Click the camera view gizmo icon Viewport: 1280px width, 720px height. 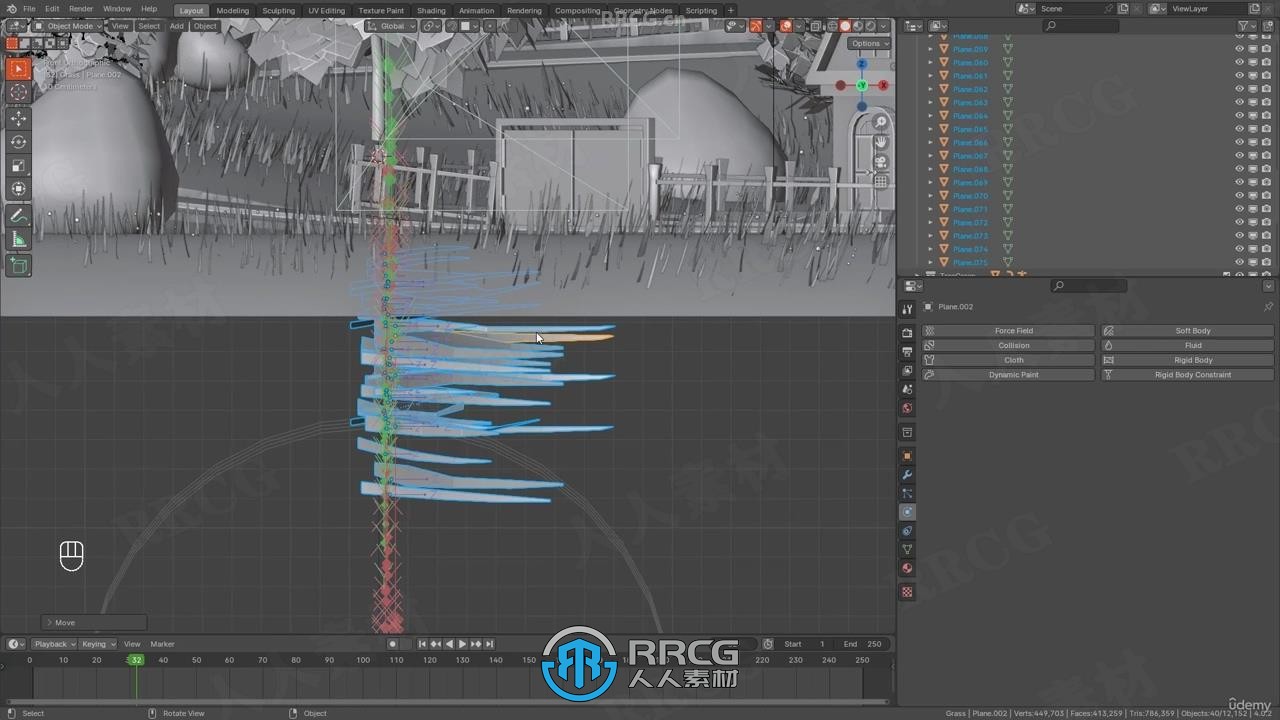click(x=881, y=162)
